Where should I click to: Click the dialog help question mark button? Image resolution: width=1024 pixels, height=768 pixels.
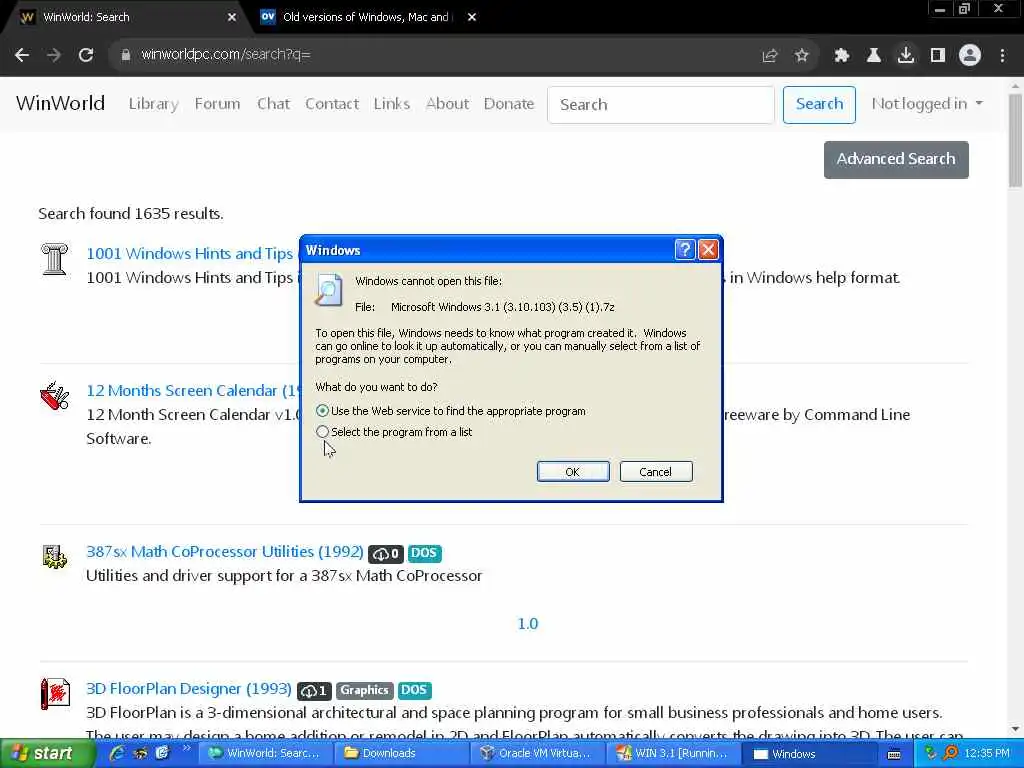(x=684, y=249)
